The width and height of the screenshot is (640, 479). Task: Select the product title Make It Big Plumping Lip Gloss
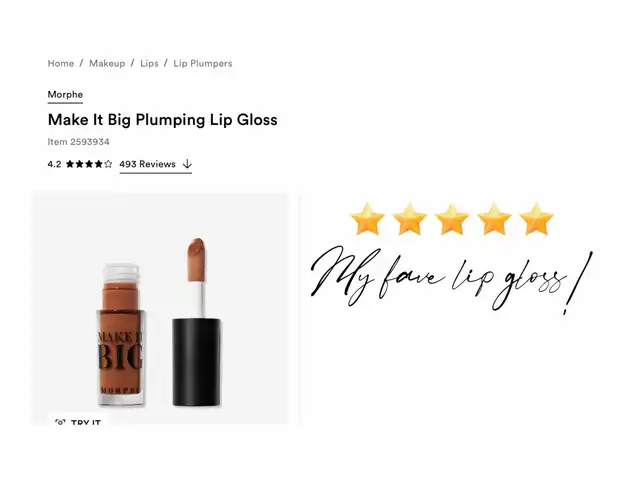[x=163, y=120]
